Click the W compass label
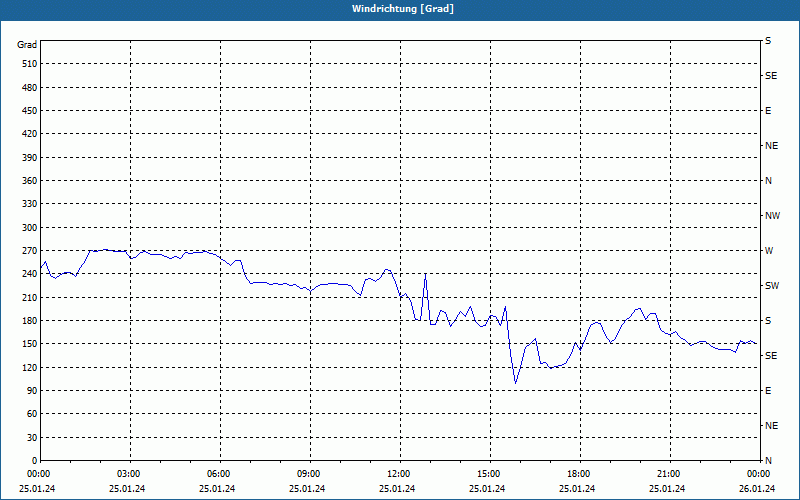 769,251
